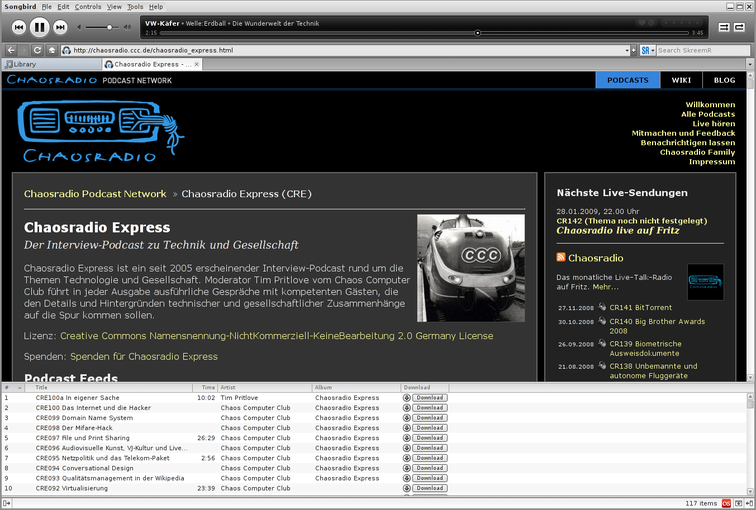Open the Controls menu
Screen dimensions: 756x510
click(88, 7)
